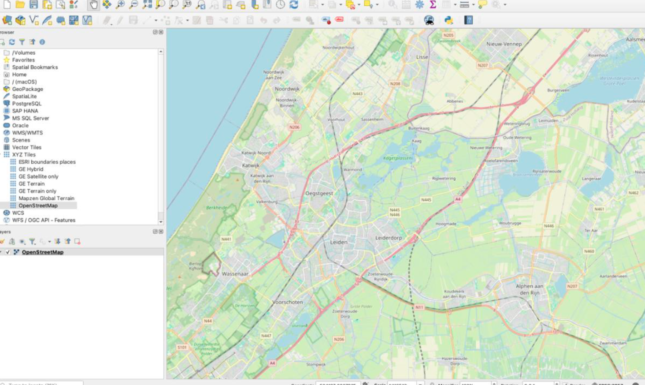
Task: Manage map themes in Layers panel
Action: [x=22, y=241]
